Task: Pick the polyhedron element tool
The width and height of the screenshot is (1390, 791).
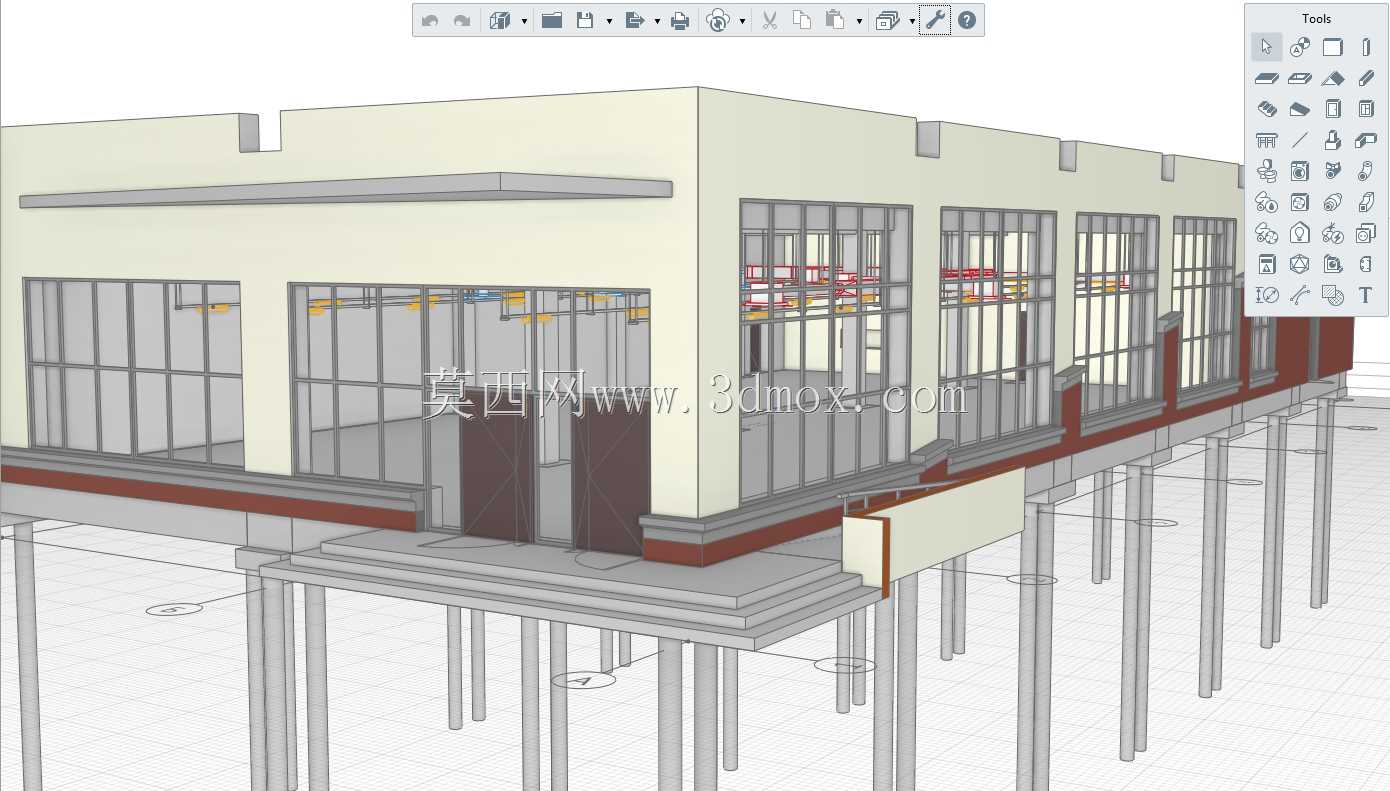Action: point(1299,265)
